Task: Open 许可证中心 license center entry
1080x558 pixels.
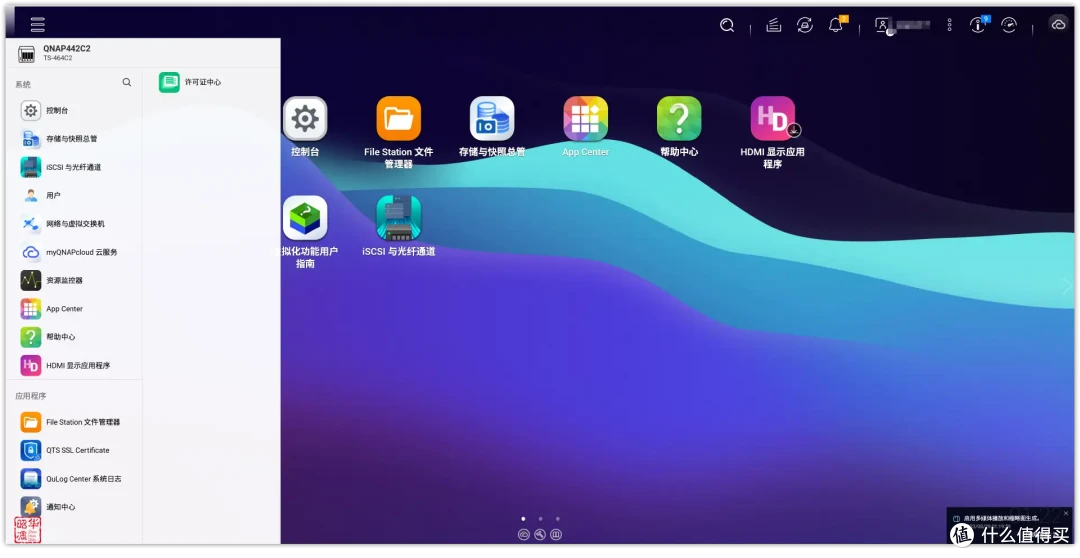Action: point(190,82)
